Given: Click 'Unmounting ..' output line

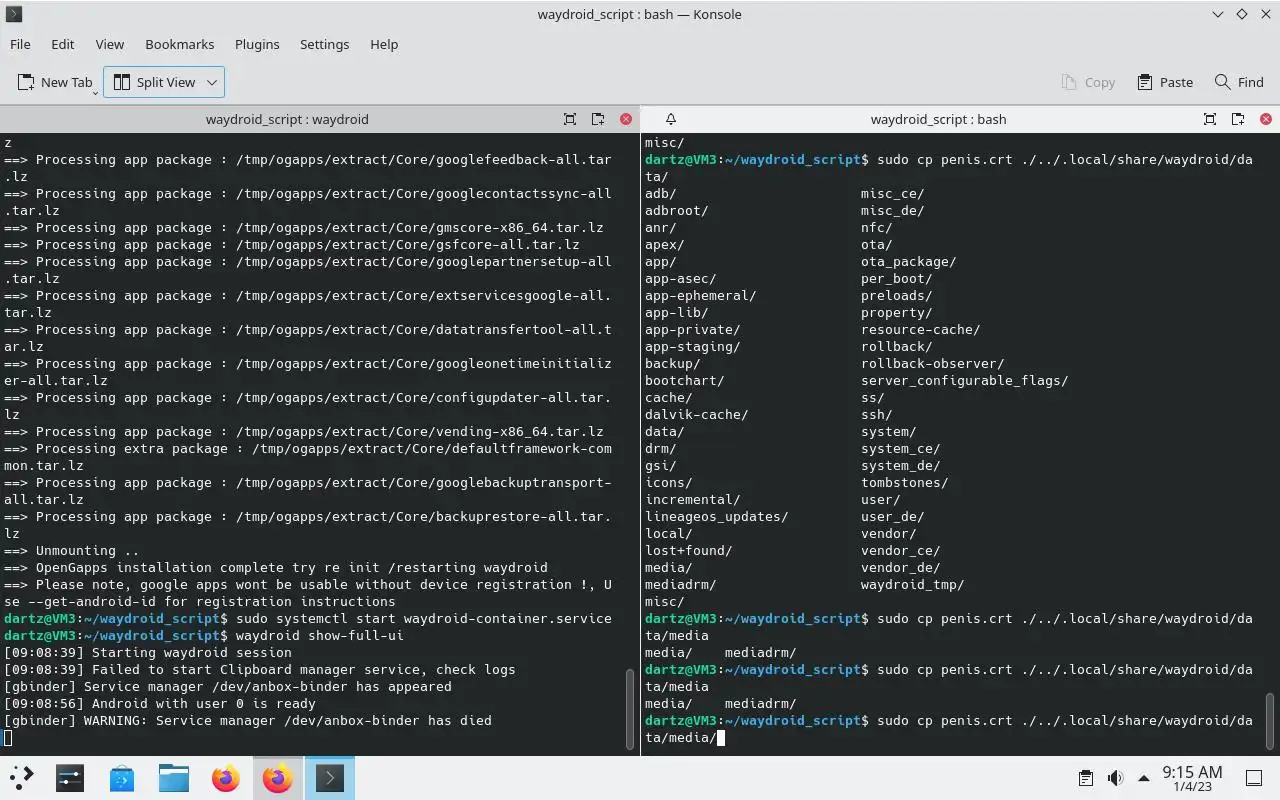Looking at the screenshot, I should pos(72,550).
